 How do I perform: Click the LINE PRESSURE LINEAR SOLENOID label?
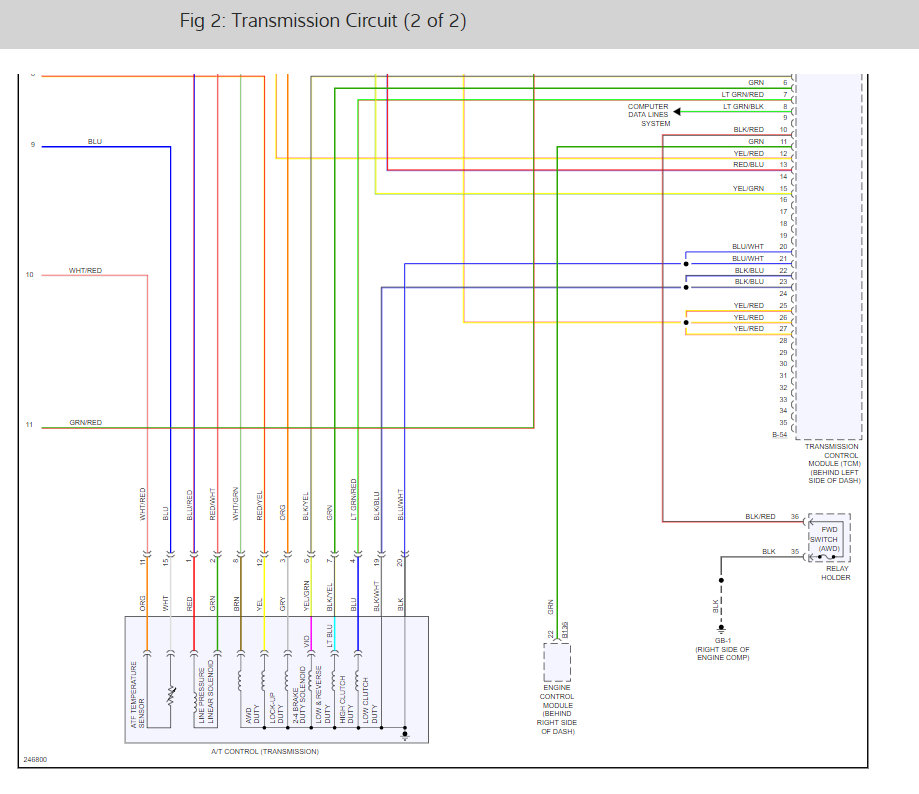pos(206,691)
